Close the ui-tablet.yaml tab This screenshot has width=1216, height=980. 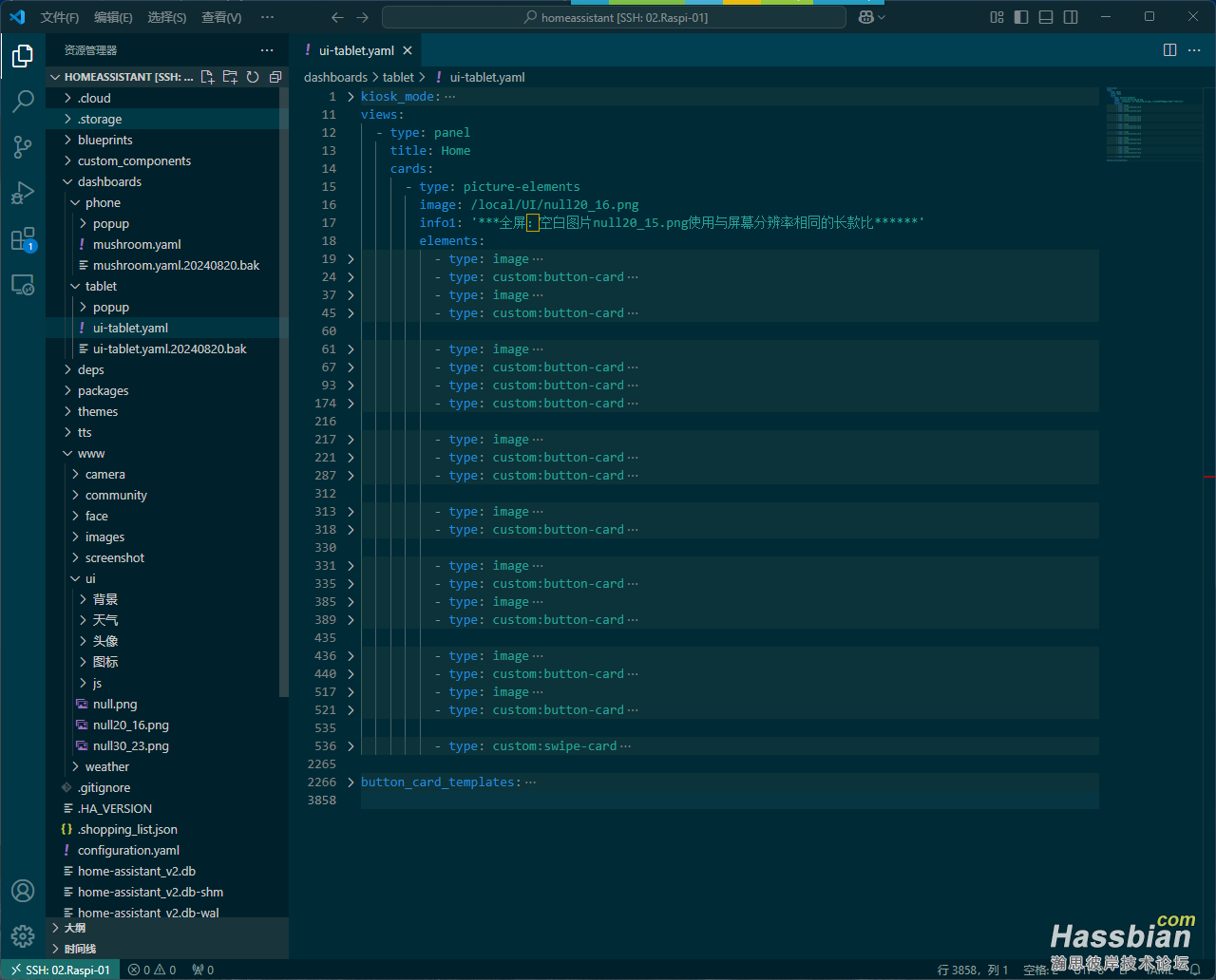point(408,50)
